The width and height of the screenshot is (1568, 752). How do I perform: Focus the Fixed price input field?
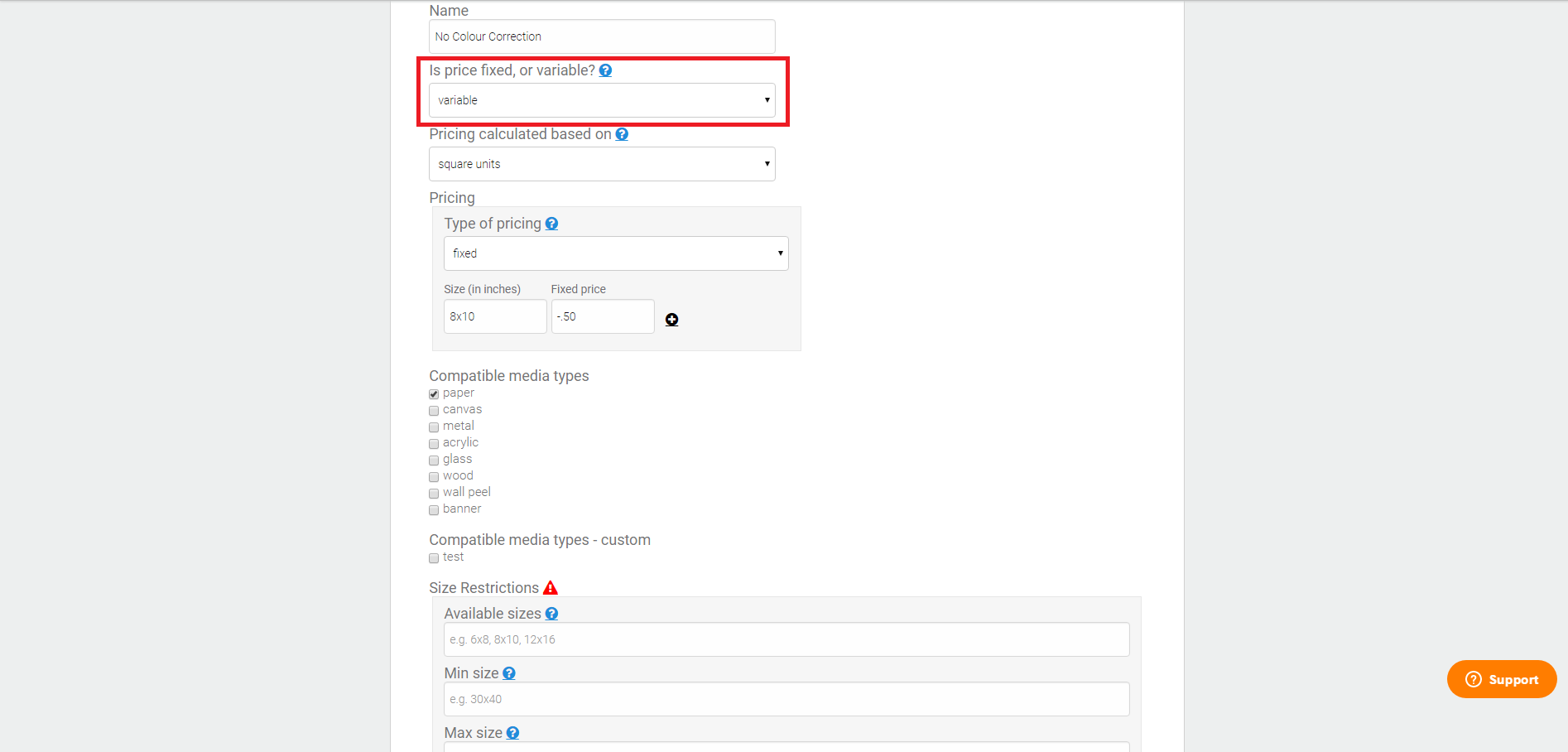point(603,316)
